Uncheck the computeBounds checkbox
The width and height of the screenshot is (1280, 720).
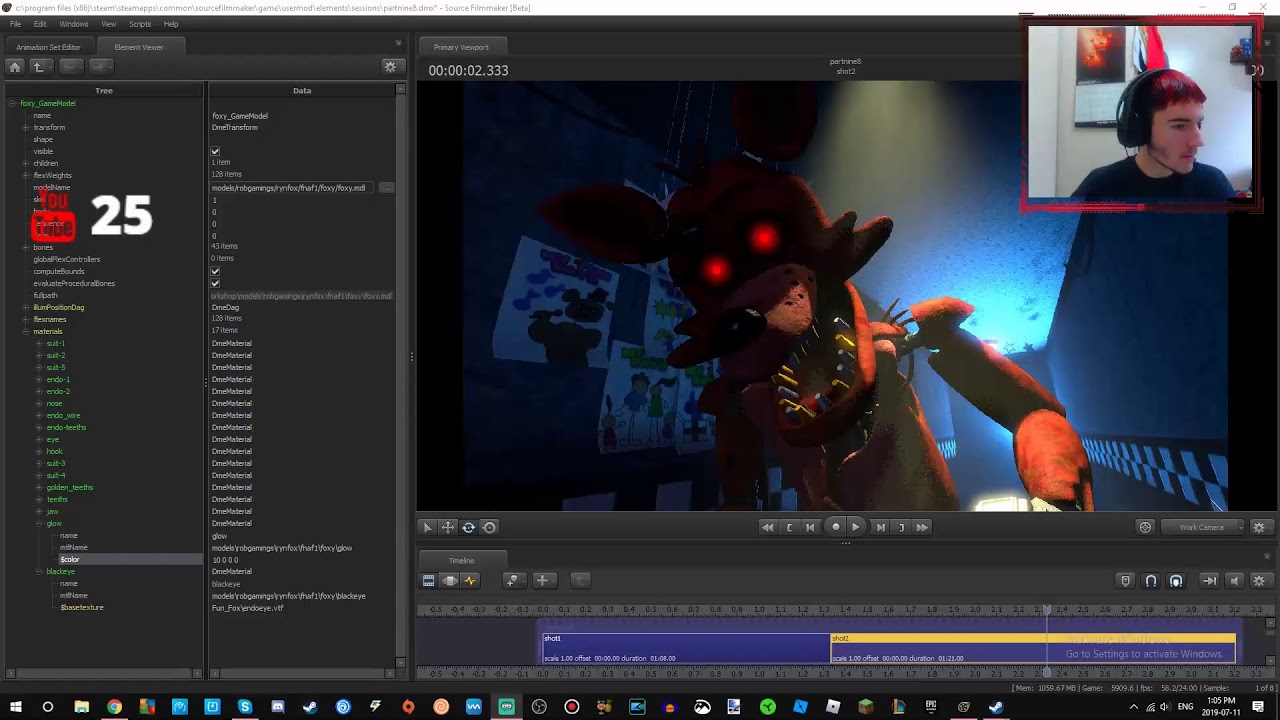tap(215, 271)
